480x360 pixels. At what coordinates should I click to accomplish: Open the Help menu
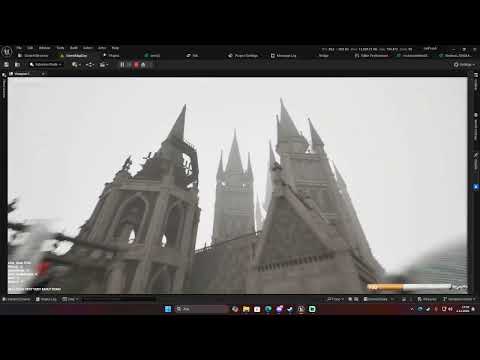[115, 48]
